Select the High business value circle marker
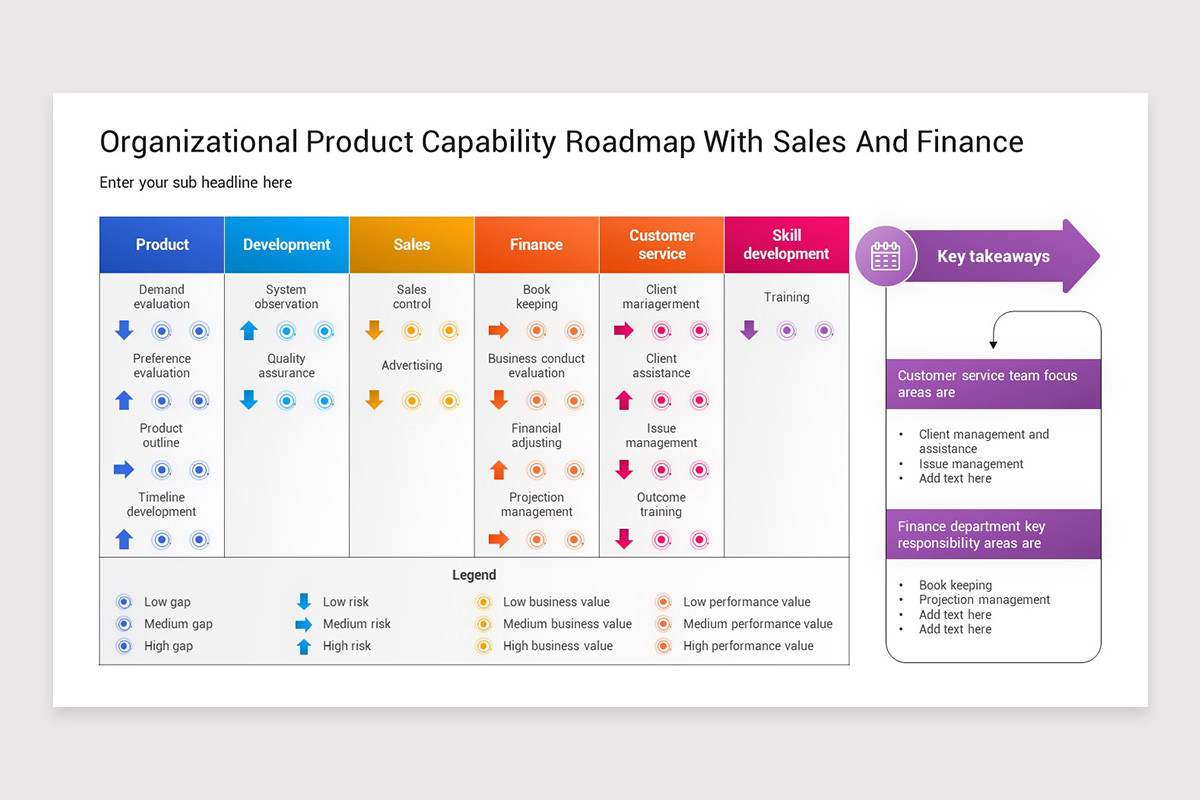Viewport: 1200px width, 800px height. (483, 646)
